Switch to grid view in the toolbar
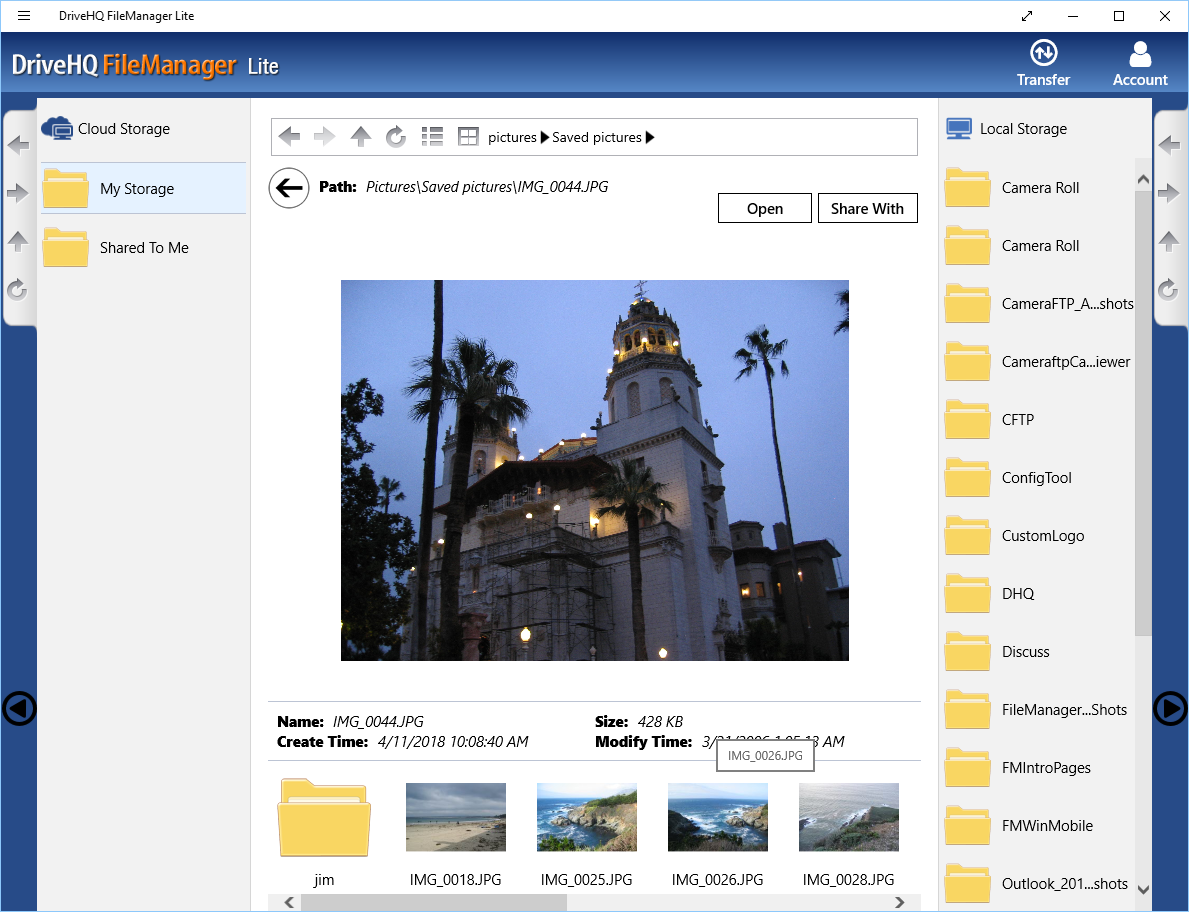The height and width of the screenshot is (912, 1189). tap(467, 136)
